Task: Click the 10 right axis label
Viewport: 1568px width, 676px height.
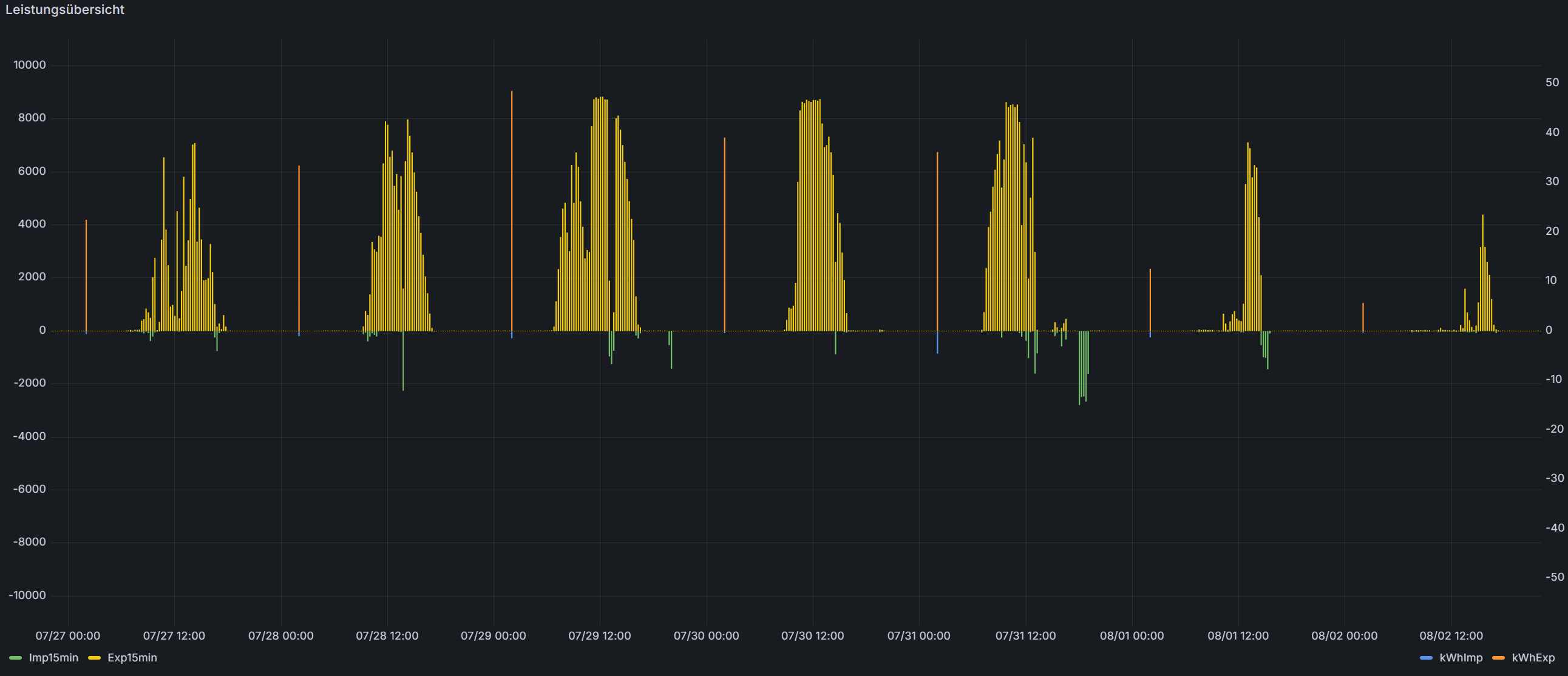Action: (x=1552, y=280)
